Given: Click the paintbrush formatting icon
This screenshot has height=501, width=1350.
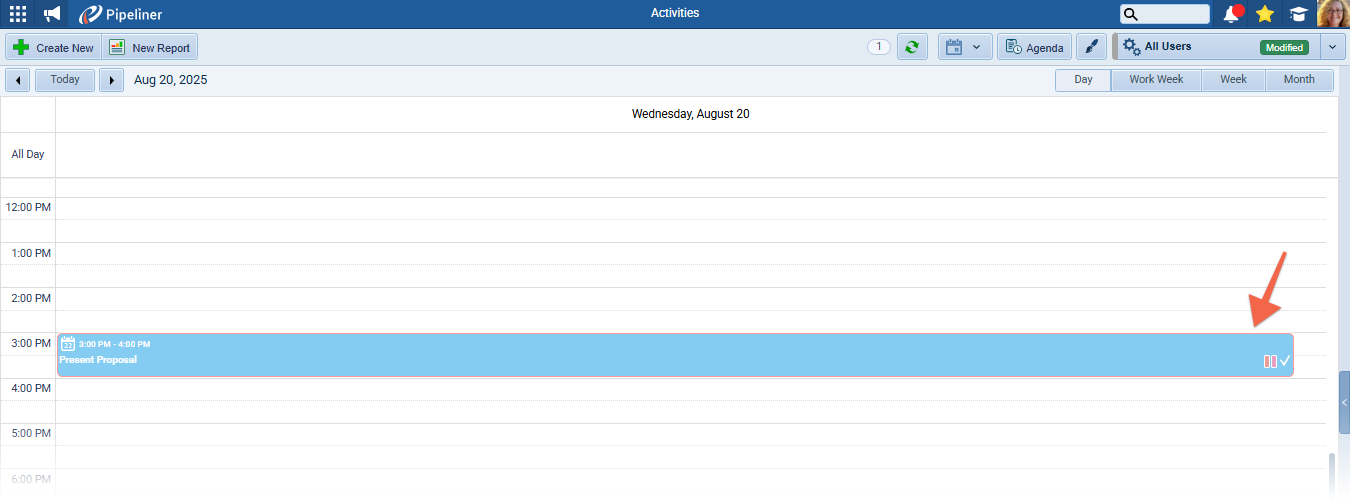Looking at the screenshot, I should point(1091,47).
